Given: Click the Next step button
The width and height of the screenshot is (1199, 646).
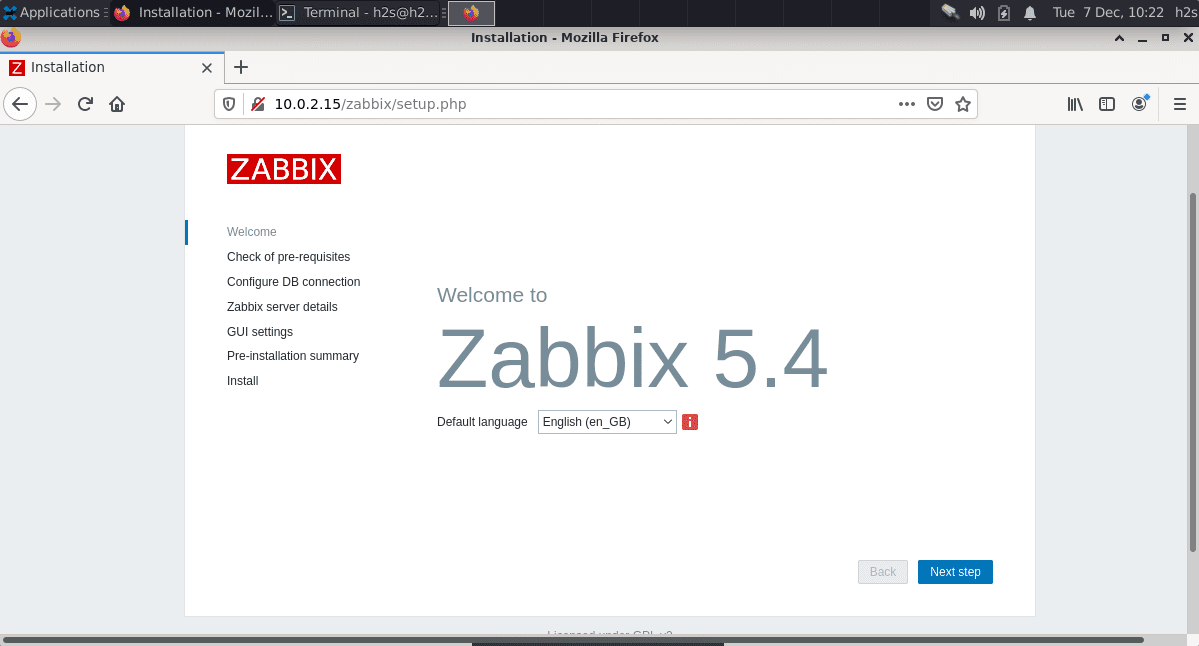Looking at the screenshot, I should pyautogui.click(x=954, y=571).
